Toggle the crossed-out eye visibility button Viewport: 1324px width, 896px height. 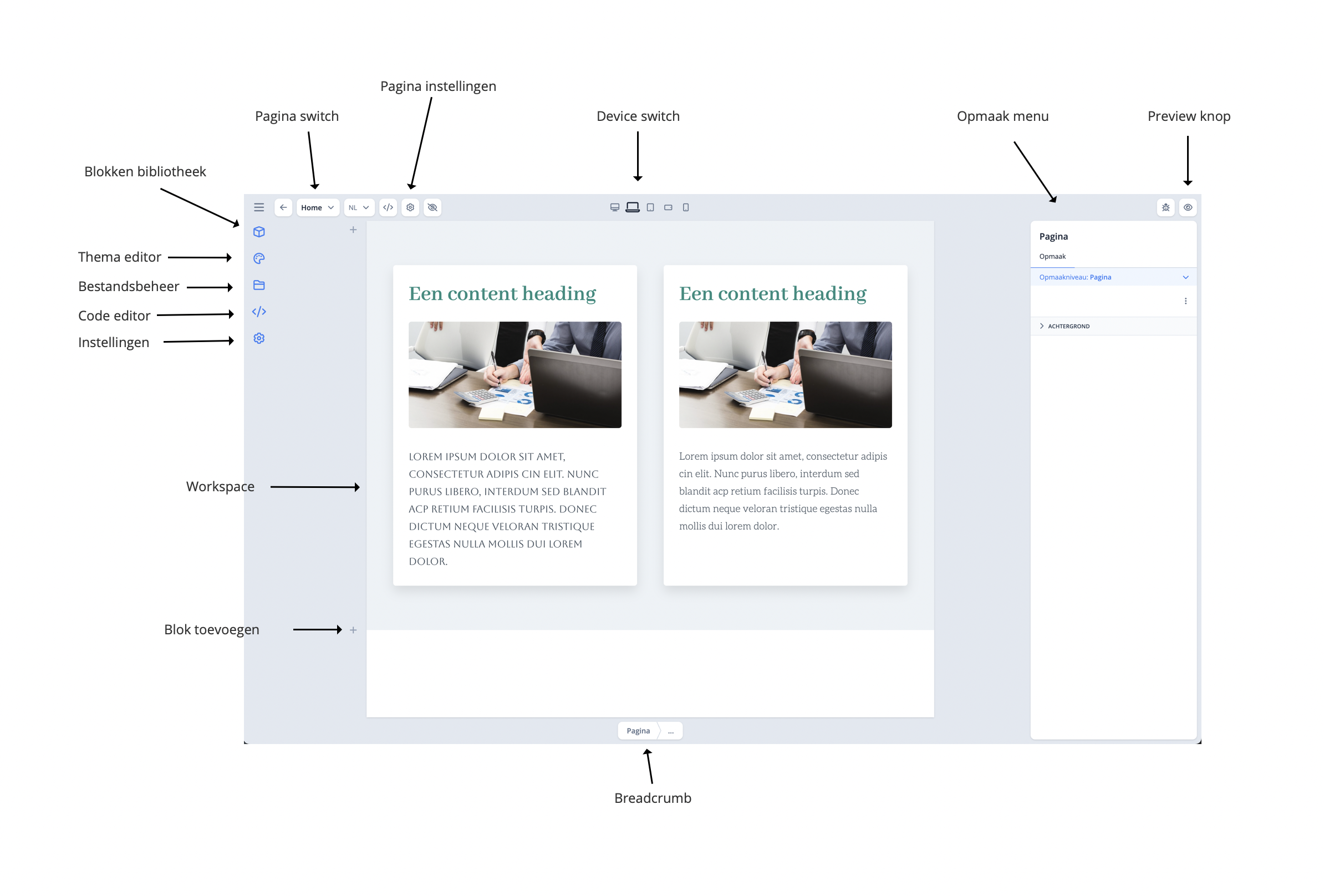[x=432, y=207]
